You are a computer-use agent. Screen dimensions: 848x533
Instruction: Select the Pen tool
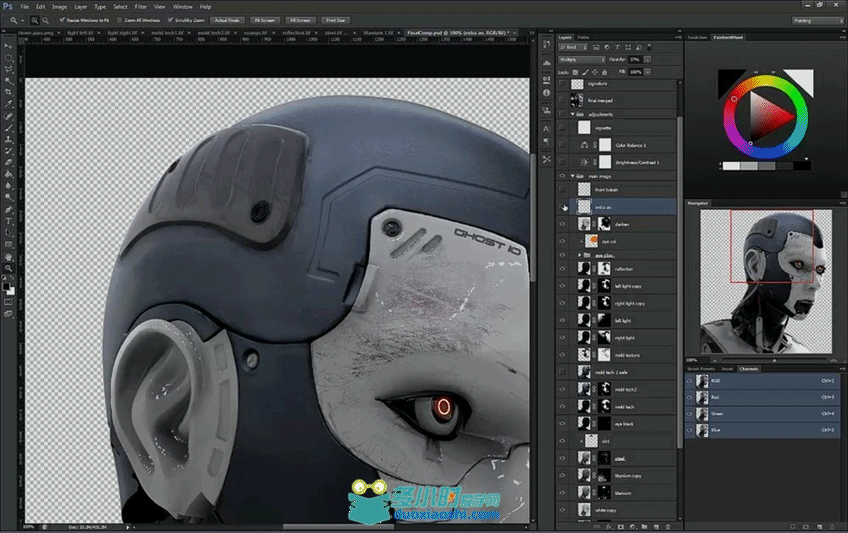tap(8, 210)
